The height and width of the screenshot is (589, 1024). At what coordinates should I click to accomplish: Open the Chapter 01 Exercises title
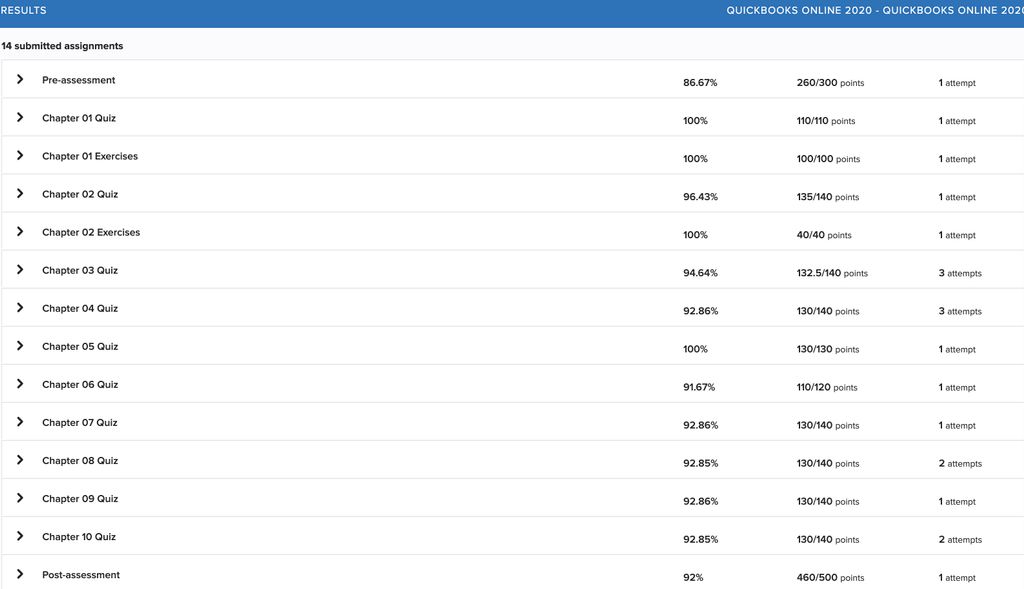tap(90, 156)
